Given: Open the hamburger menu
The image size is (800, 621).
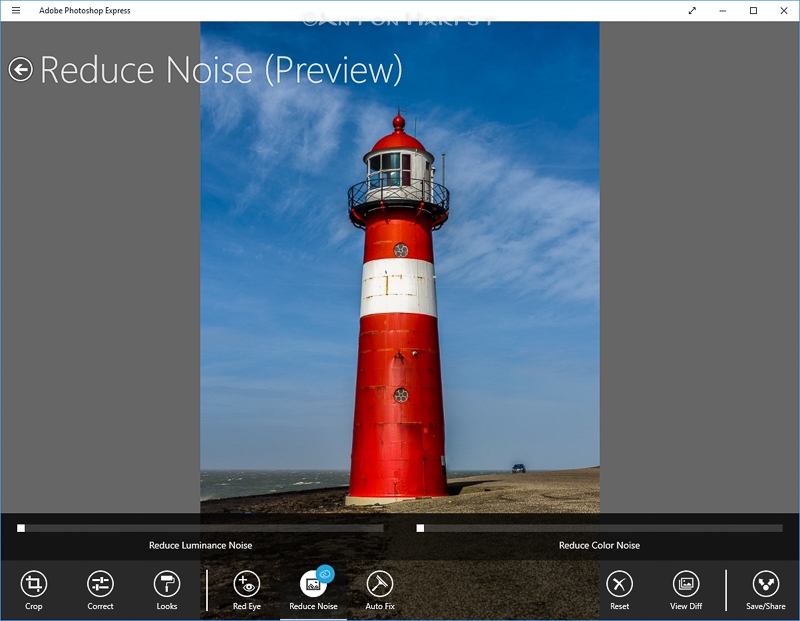Looking at the screenshot, I should click(x=16, y=10).
